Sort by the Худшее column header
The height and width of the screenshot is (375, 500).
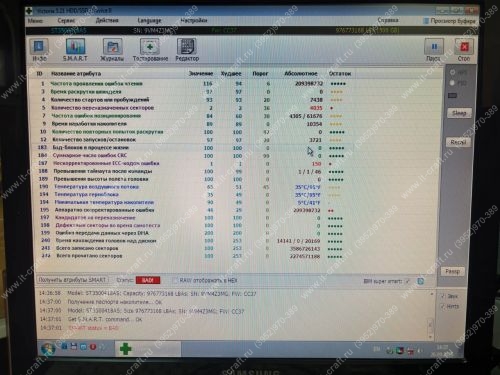(231, 74)
